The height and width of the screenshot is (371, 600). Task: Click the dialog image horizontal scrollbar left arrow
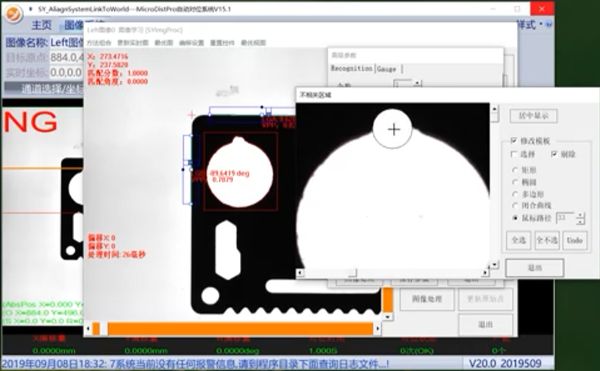pos(300,273)
